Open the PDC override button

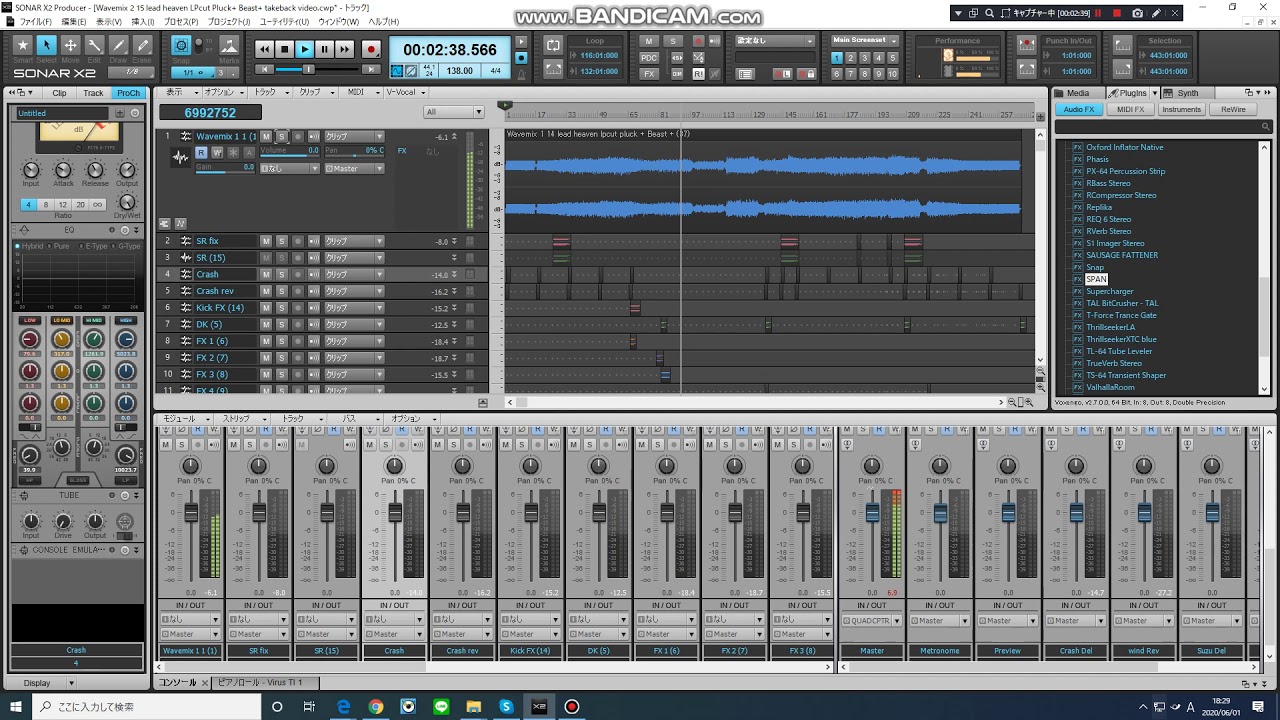pyautogui.click(x=649, y=58)
